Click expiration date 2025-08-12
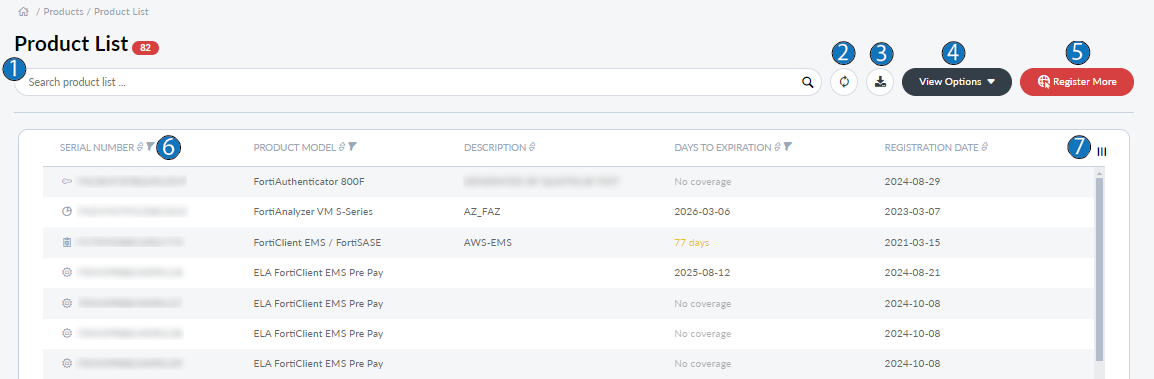The image size is (1154, 379). click(x=702, y=272)
